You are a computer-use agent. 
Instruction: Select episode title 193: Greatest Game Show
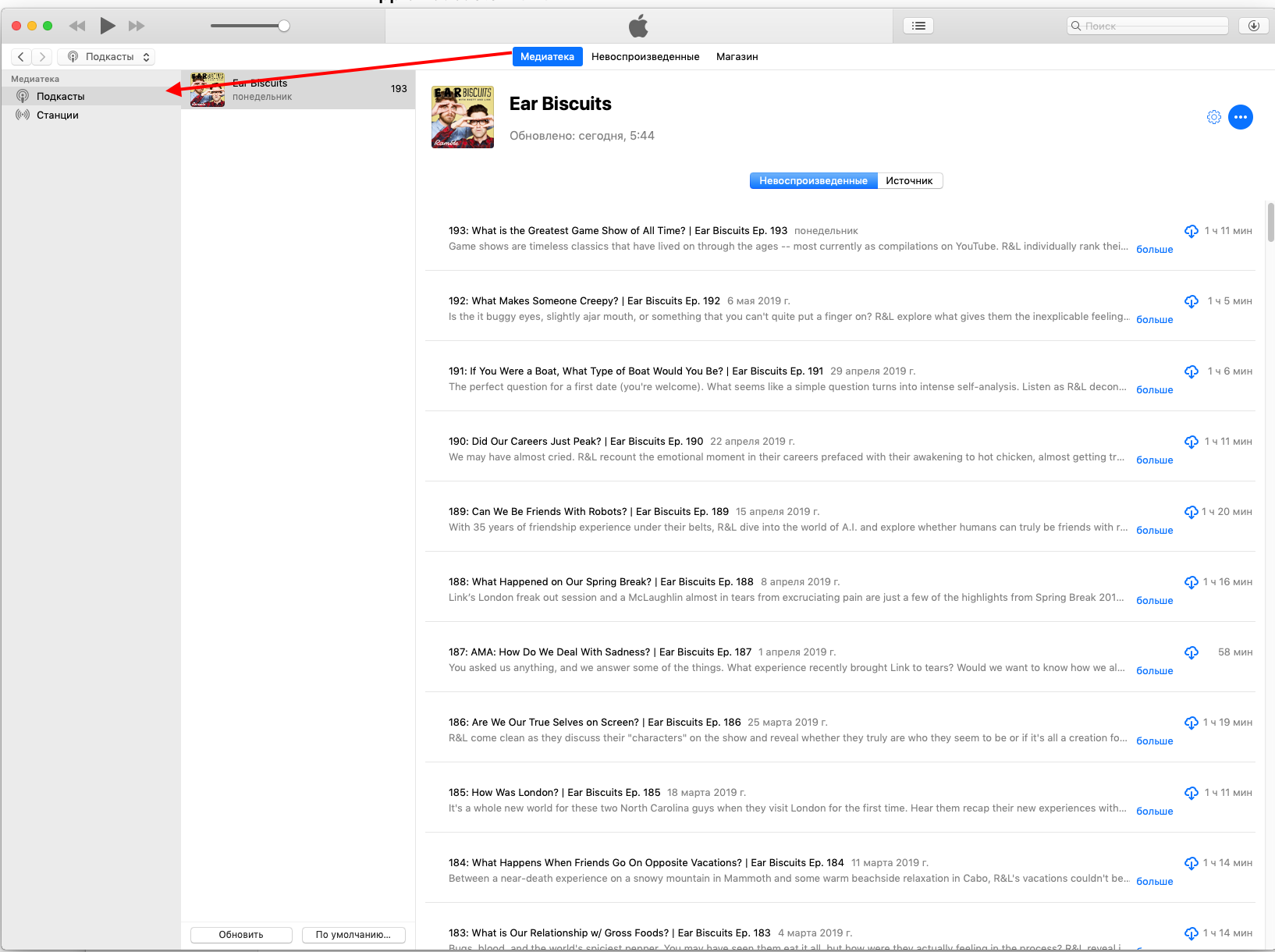click(x=618, y=231)
